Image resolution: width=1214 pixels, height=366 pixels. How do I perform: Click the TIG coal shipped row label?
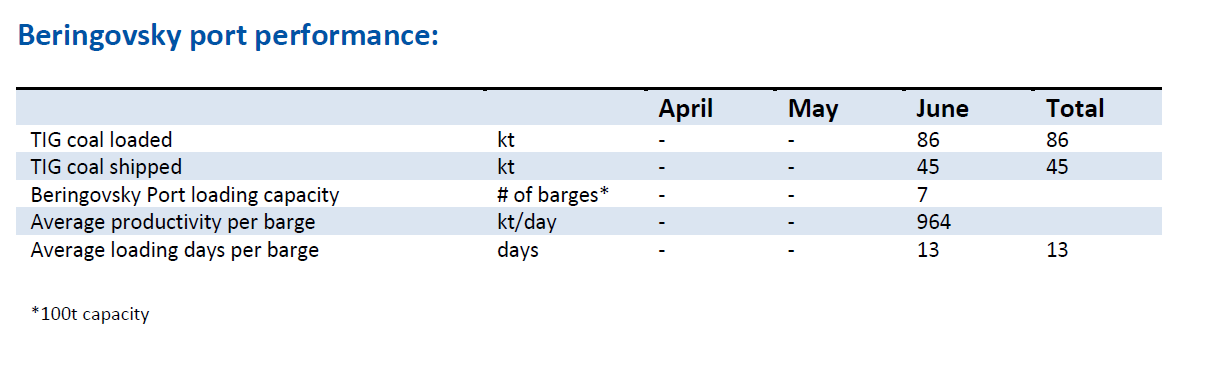[106, 167]
